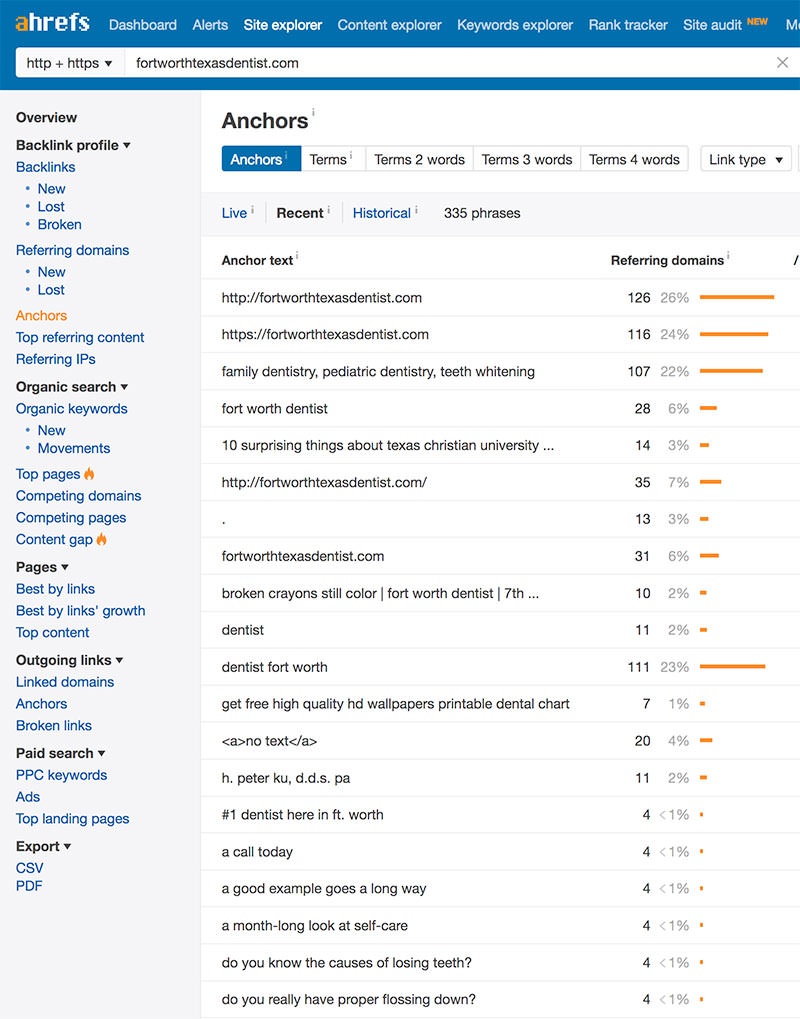Image resolution: width=800 pixels, height=1019 pixels.
Task: Open Competing domains
Action: coord(78,496)
